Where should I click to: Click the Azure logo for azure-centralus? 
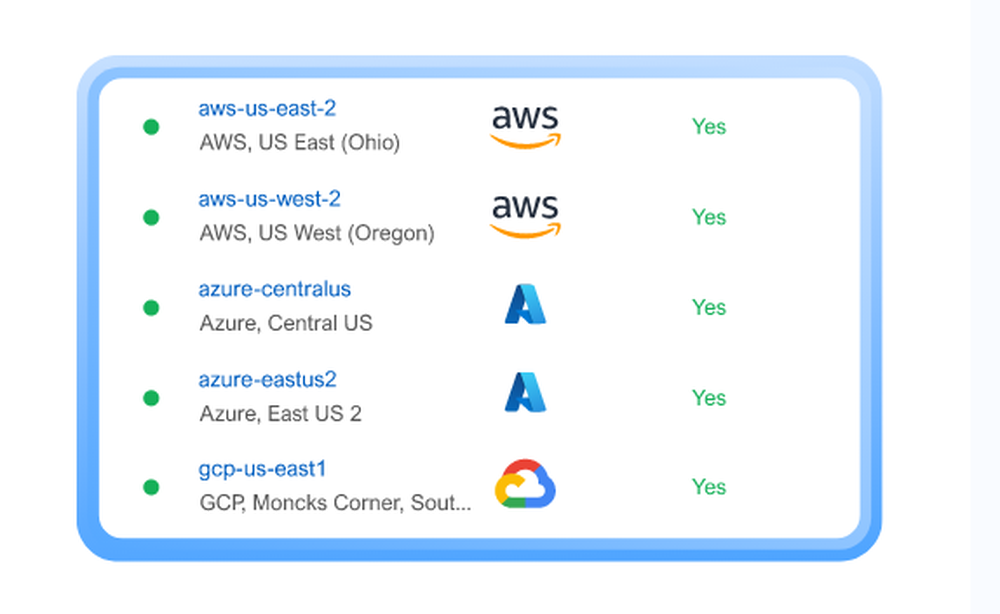(526, 304)
